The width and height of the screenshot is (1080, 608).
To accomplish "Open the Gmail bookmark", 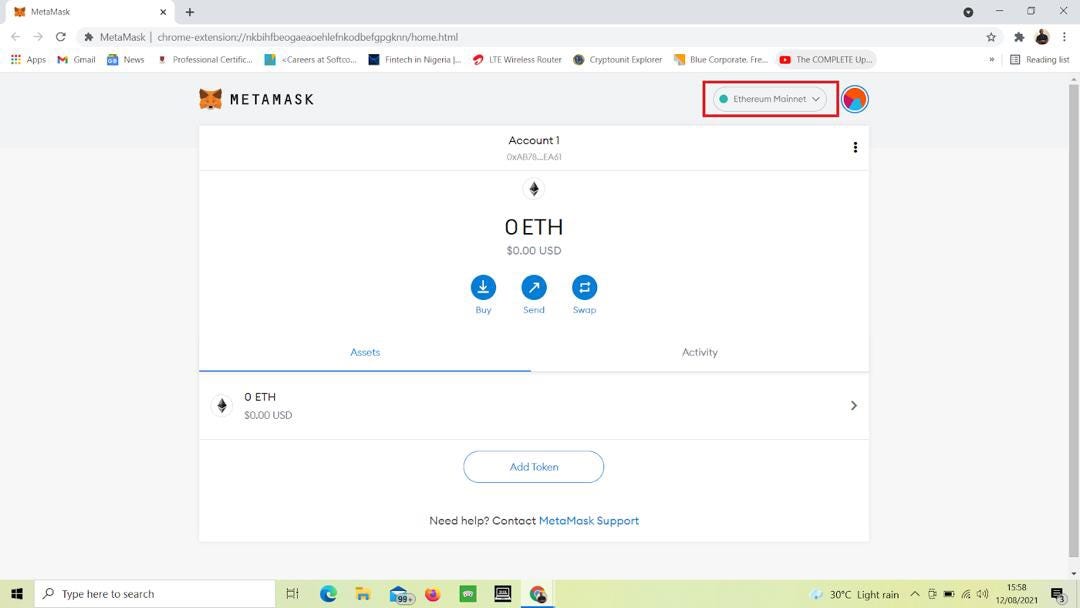I will pyautogui.click(x=76, y=60).
